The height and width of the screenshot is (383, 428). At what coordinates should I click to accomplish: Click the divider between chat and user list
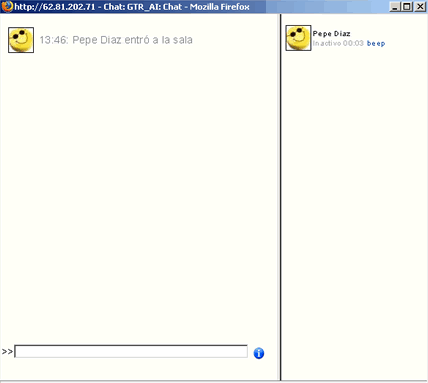tap(280, 197)
